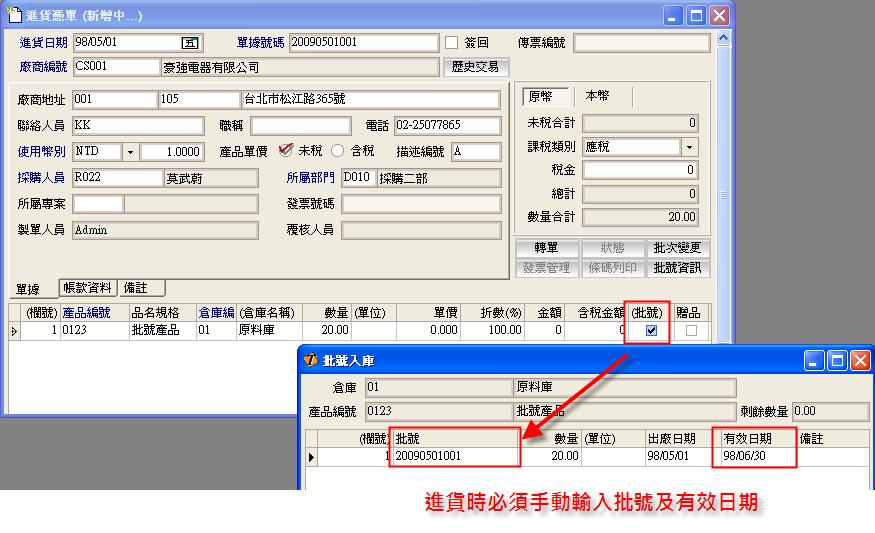Open the calendar picker beside 進貨日期
The width and height of the screenshot is (875, 533).
(190, 43)
